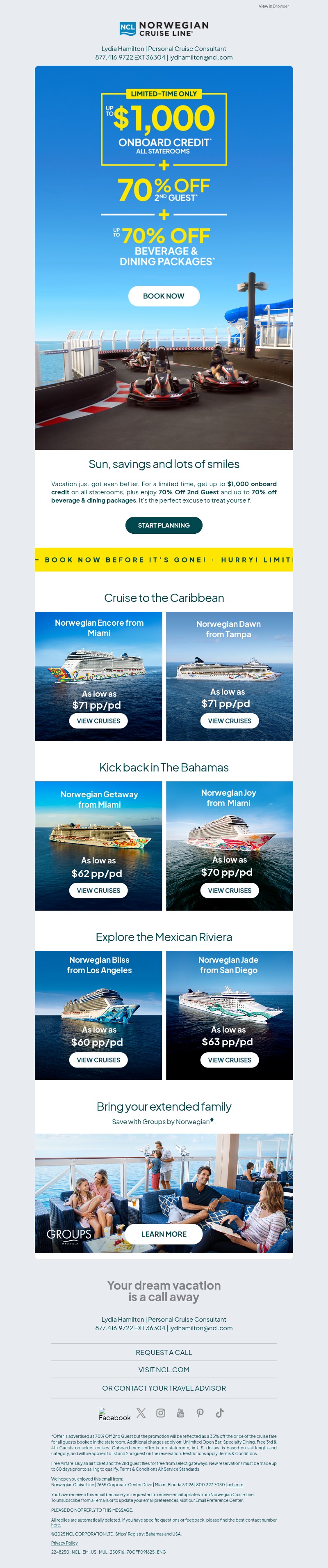Open the YouTube social icon

[x=180, y=1413]
